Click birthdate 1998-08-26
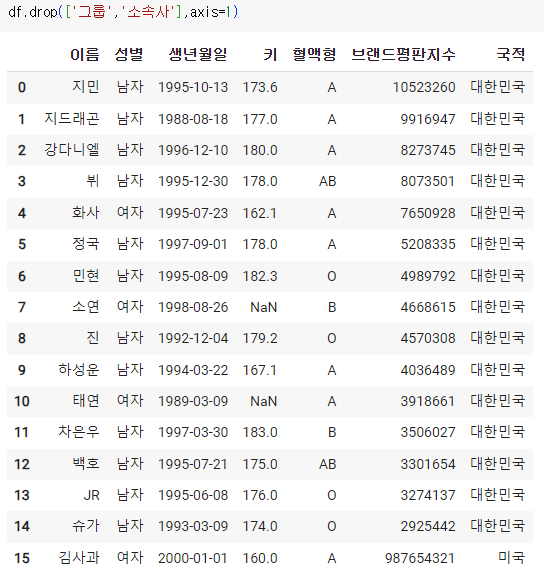The width and height of the screenshot is (544, 580). point(193,307)
